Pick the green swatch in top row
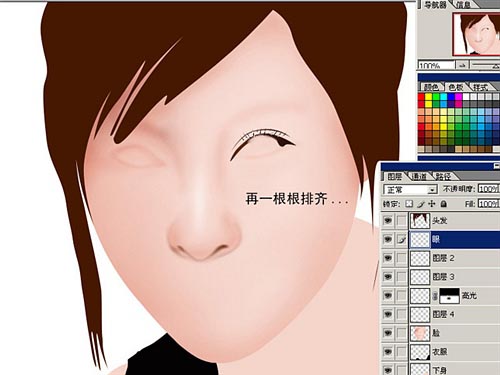The width and height of the screenshot is (500, 375). point(436,97)
